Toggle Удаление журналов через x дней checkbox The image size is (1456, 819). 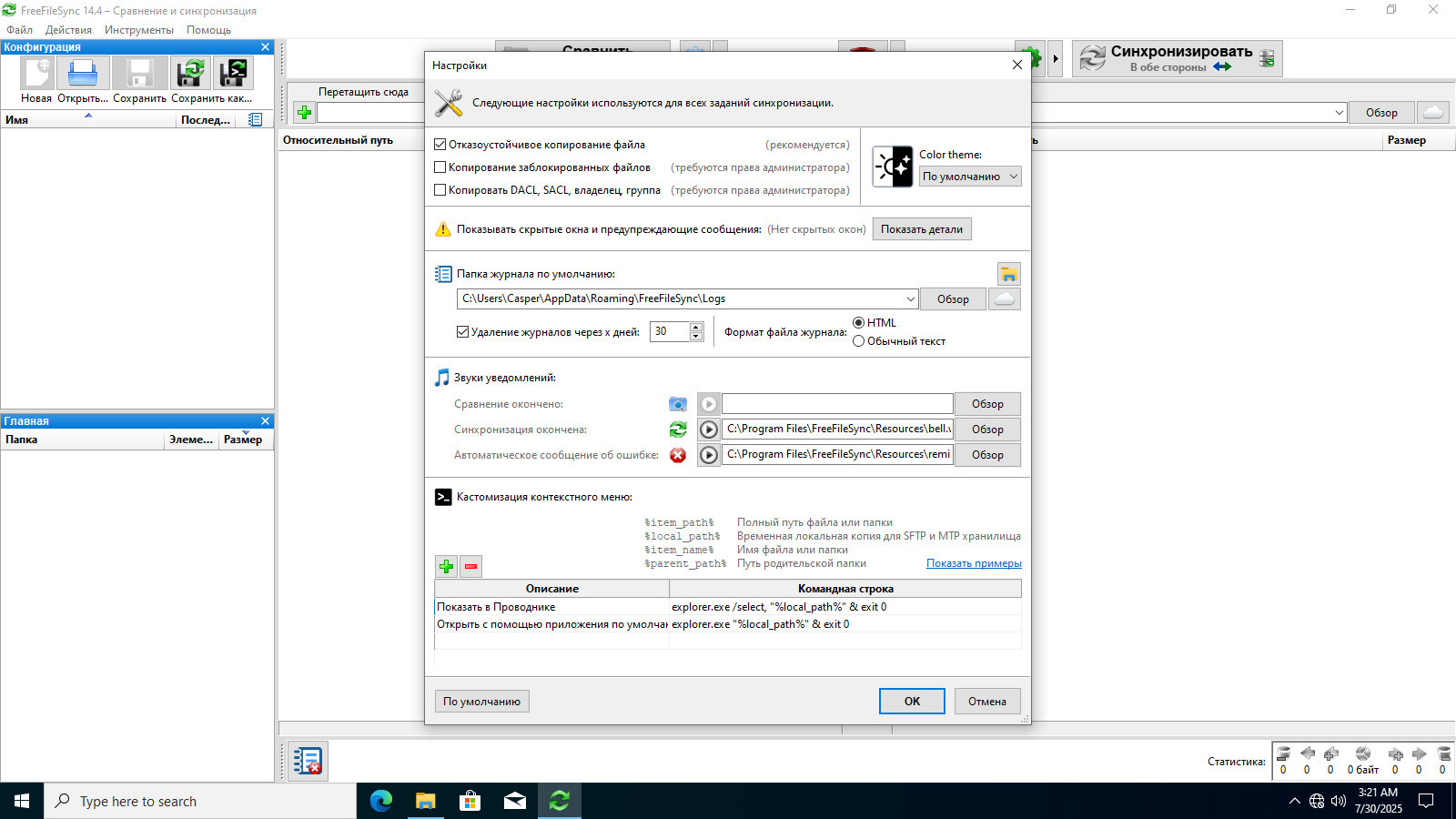(x=462, y=332)
